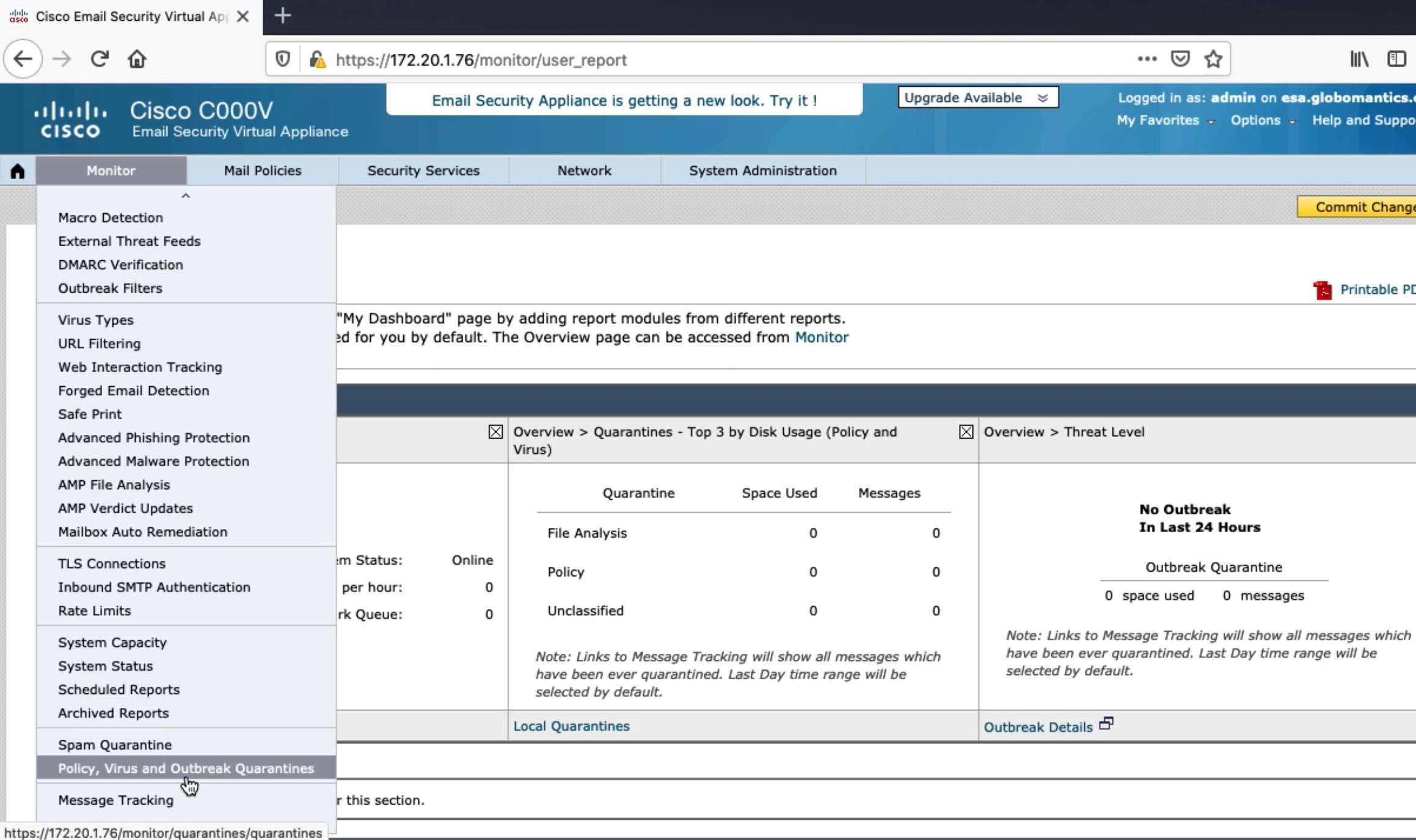Image resolution: width=1416 pixels, height=840 pixels.
Task: Choose AMP File Analysis
Action: click(x=114, y=485)
